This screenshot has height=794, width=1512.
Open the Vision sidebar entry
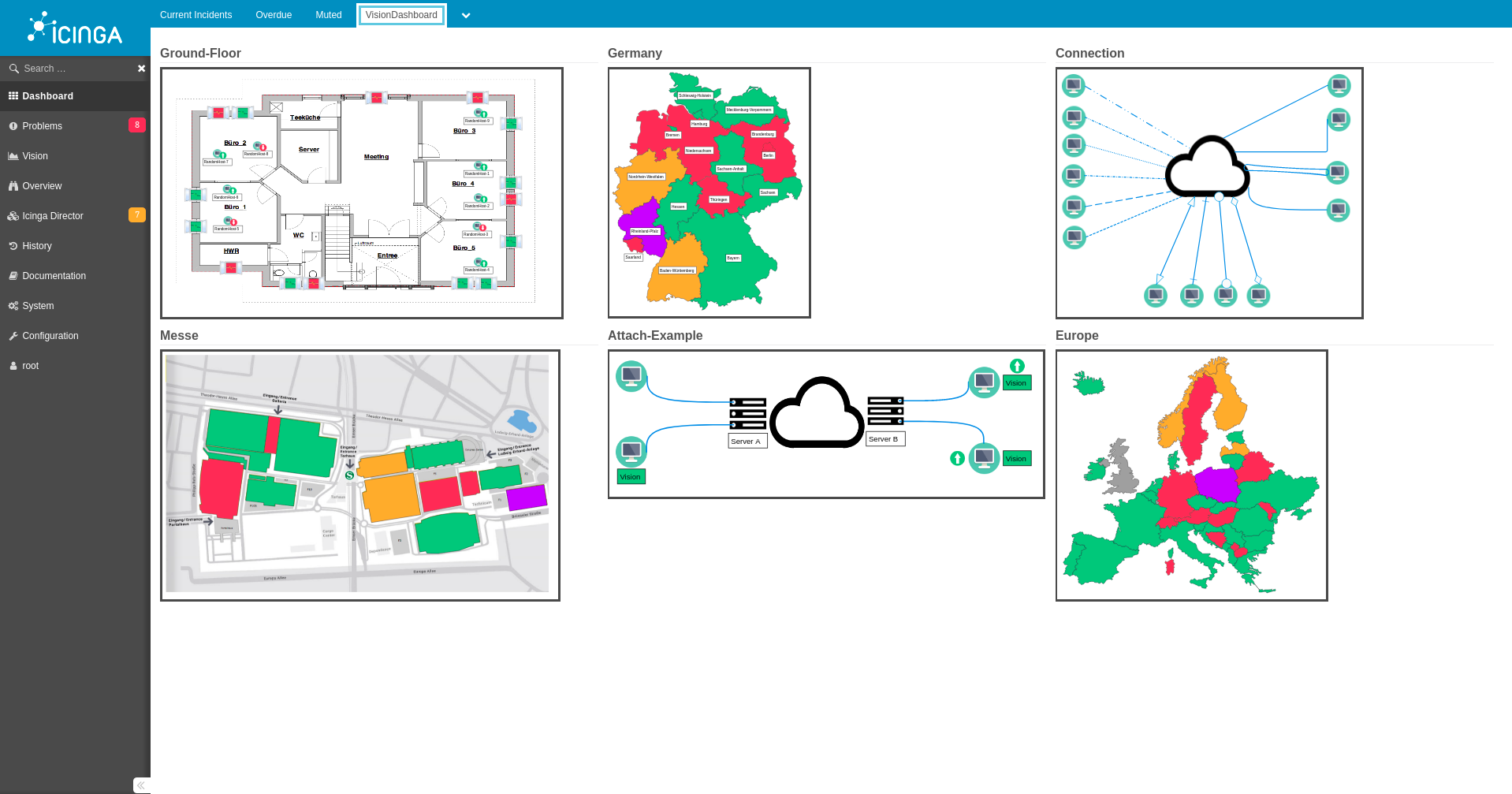[x=35, y=156]
